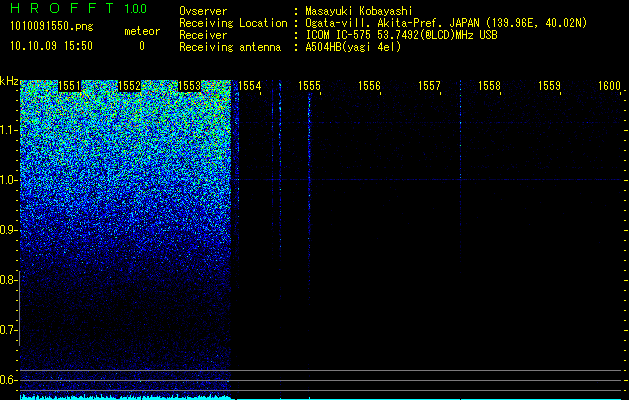Click the 1559 time marker

[549, 86]
